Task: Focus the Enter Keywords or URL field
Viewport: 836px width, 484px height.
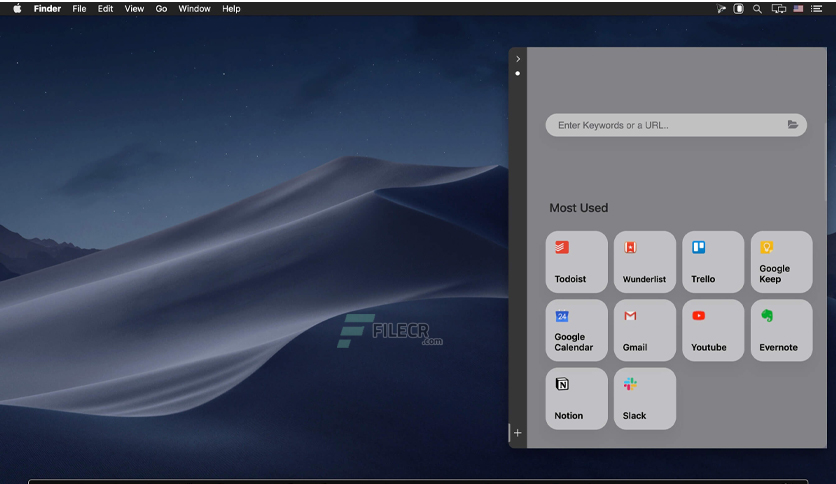Action: (x=676, y=125)
